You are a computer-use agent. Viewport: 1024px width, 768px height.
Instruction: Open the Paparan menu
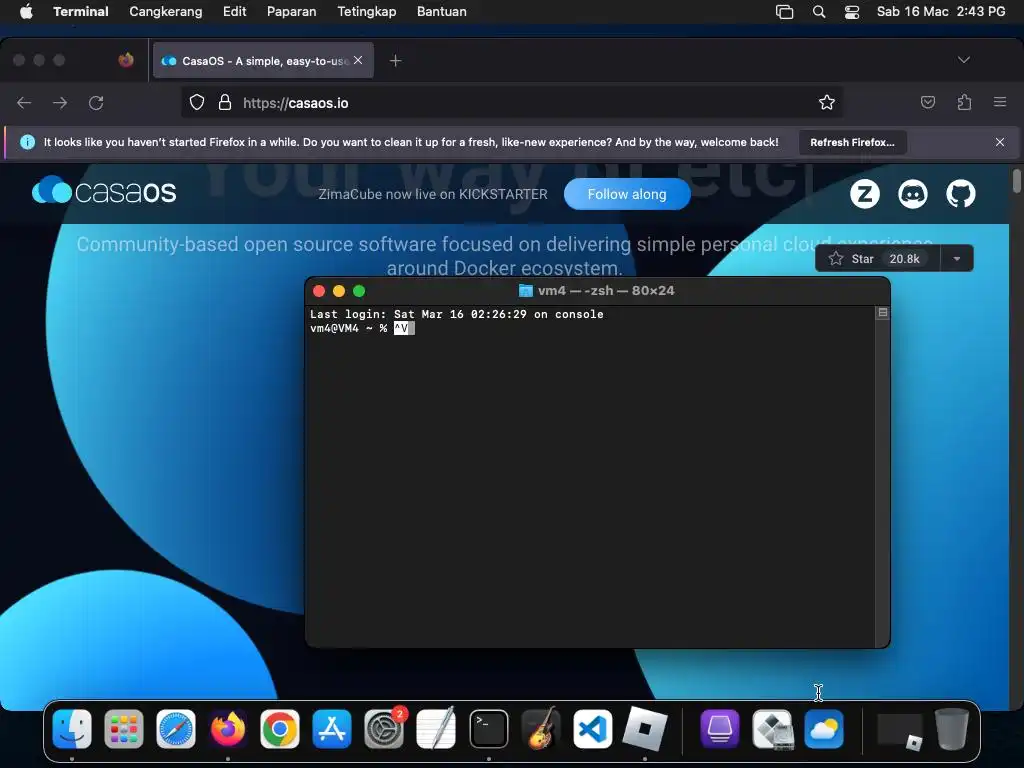[x=291, y=11]
